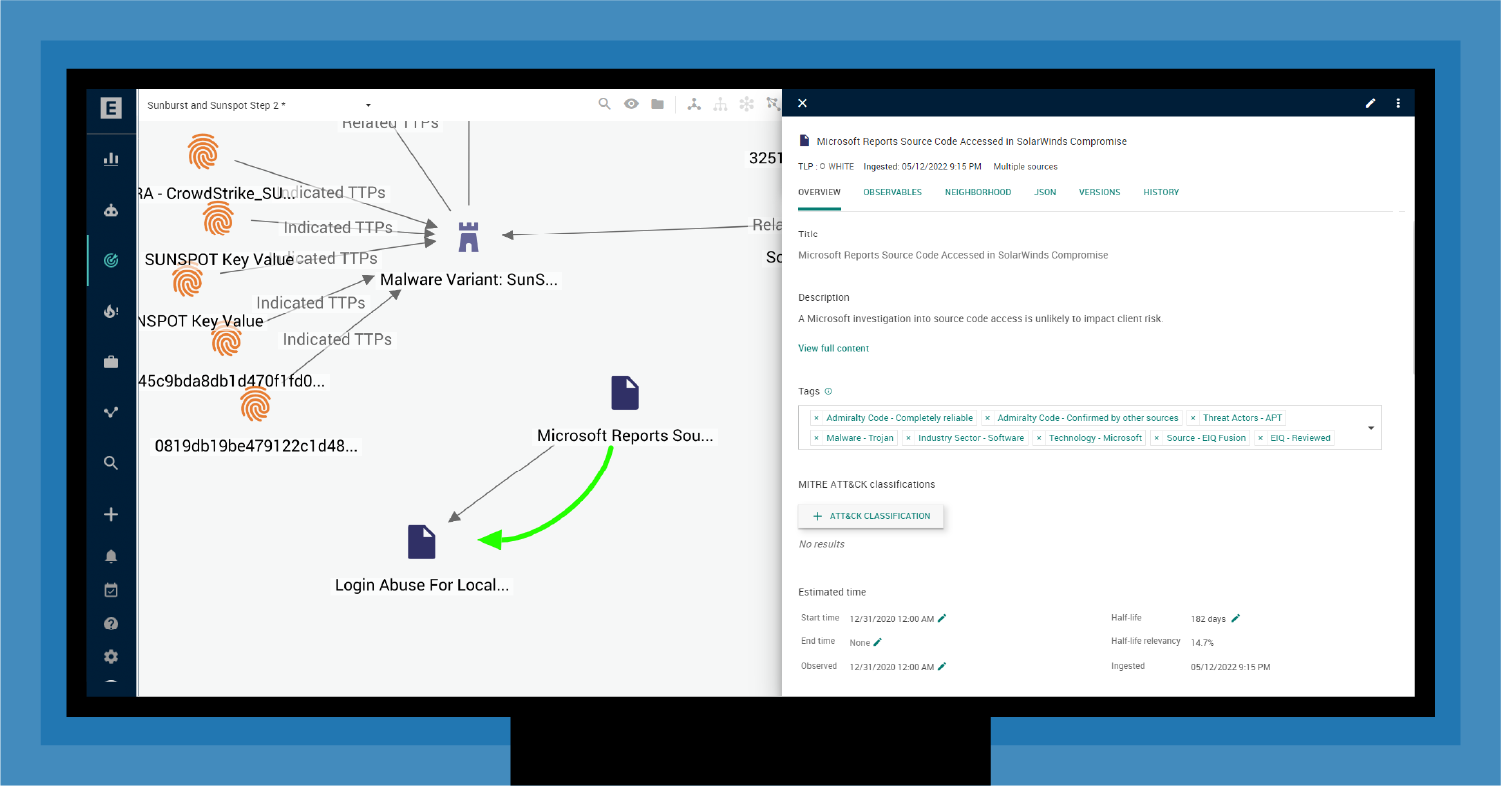Switch to the Observables tab
Image resolution: width=1501 pixels, height=786 pixels.
pos(893,192)
